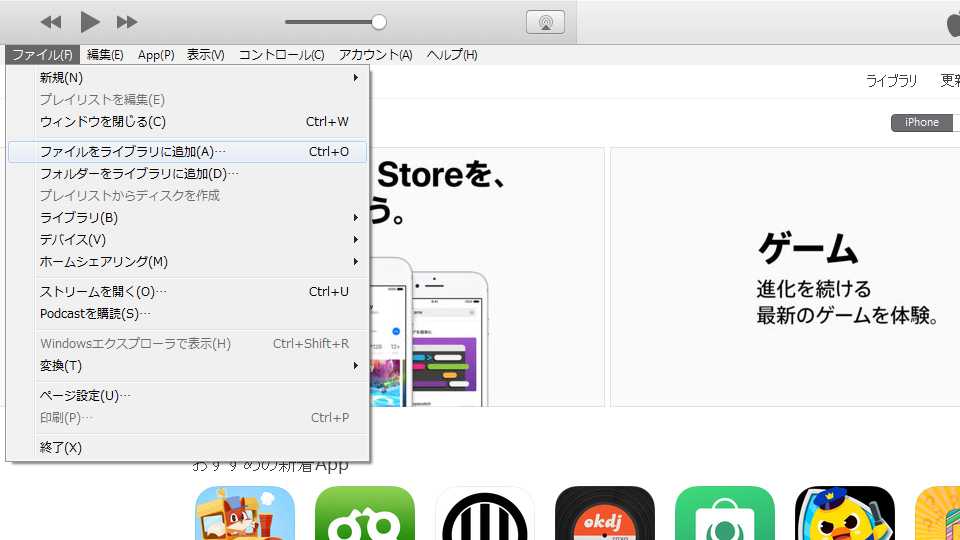Select フォルダーをライブラリに追加(D)…
Screen dimensions: 960x540
click(187, 174)
